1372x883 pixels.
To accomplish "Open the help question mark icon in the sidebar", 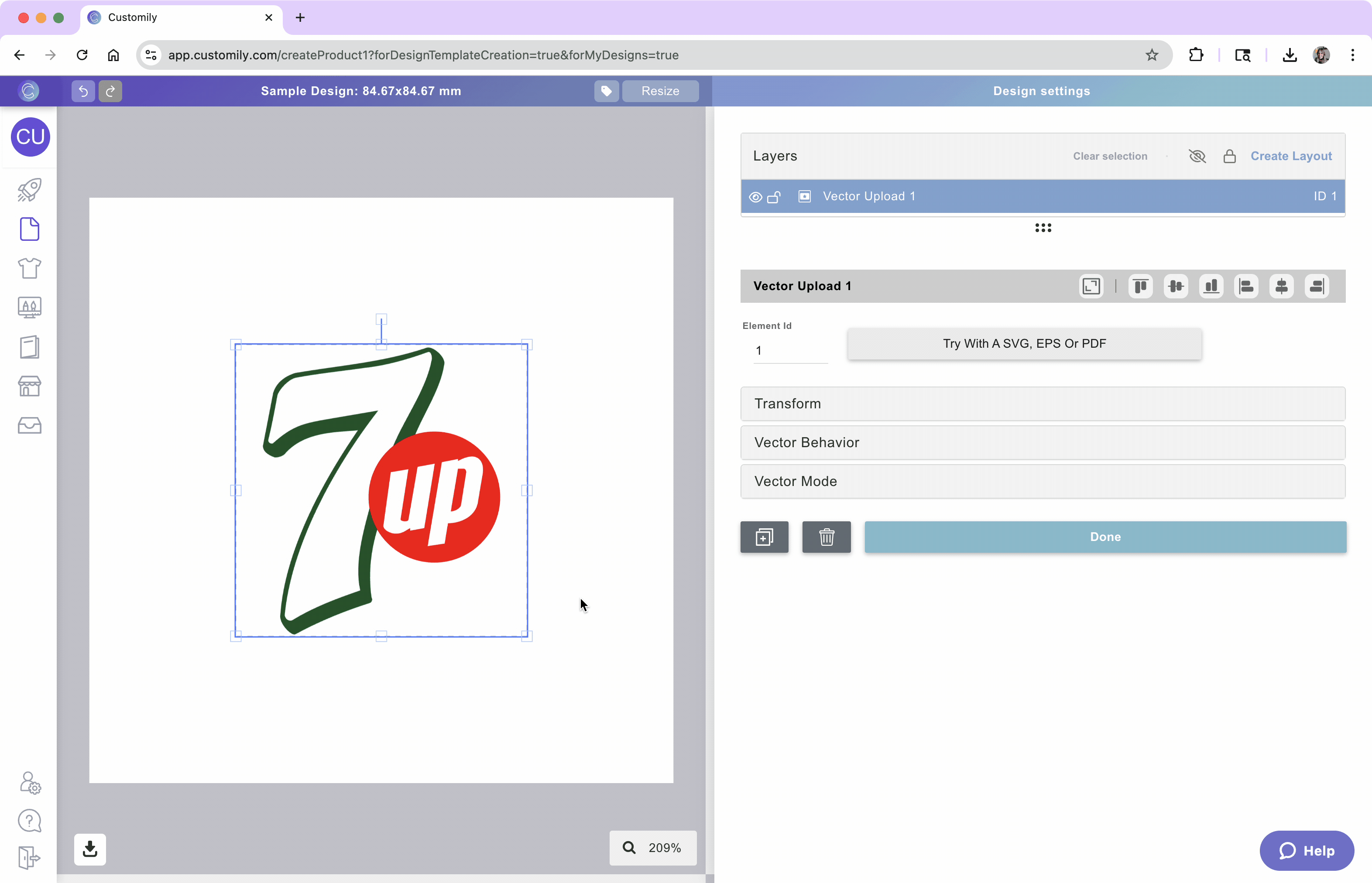I will (x=29, y=821).
